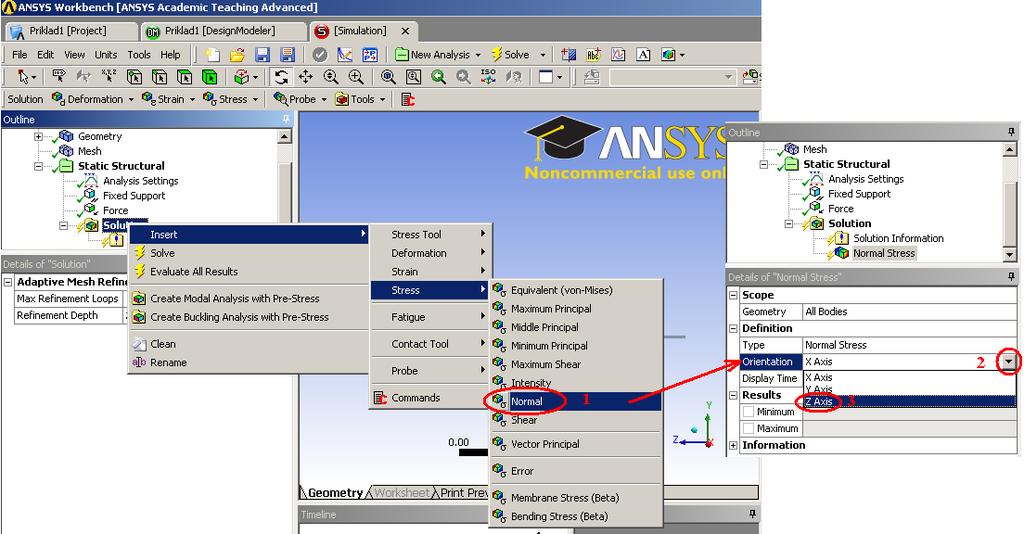Select Solution Information in right Outline tree

pyautogui.click(x=898, y=238)
